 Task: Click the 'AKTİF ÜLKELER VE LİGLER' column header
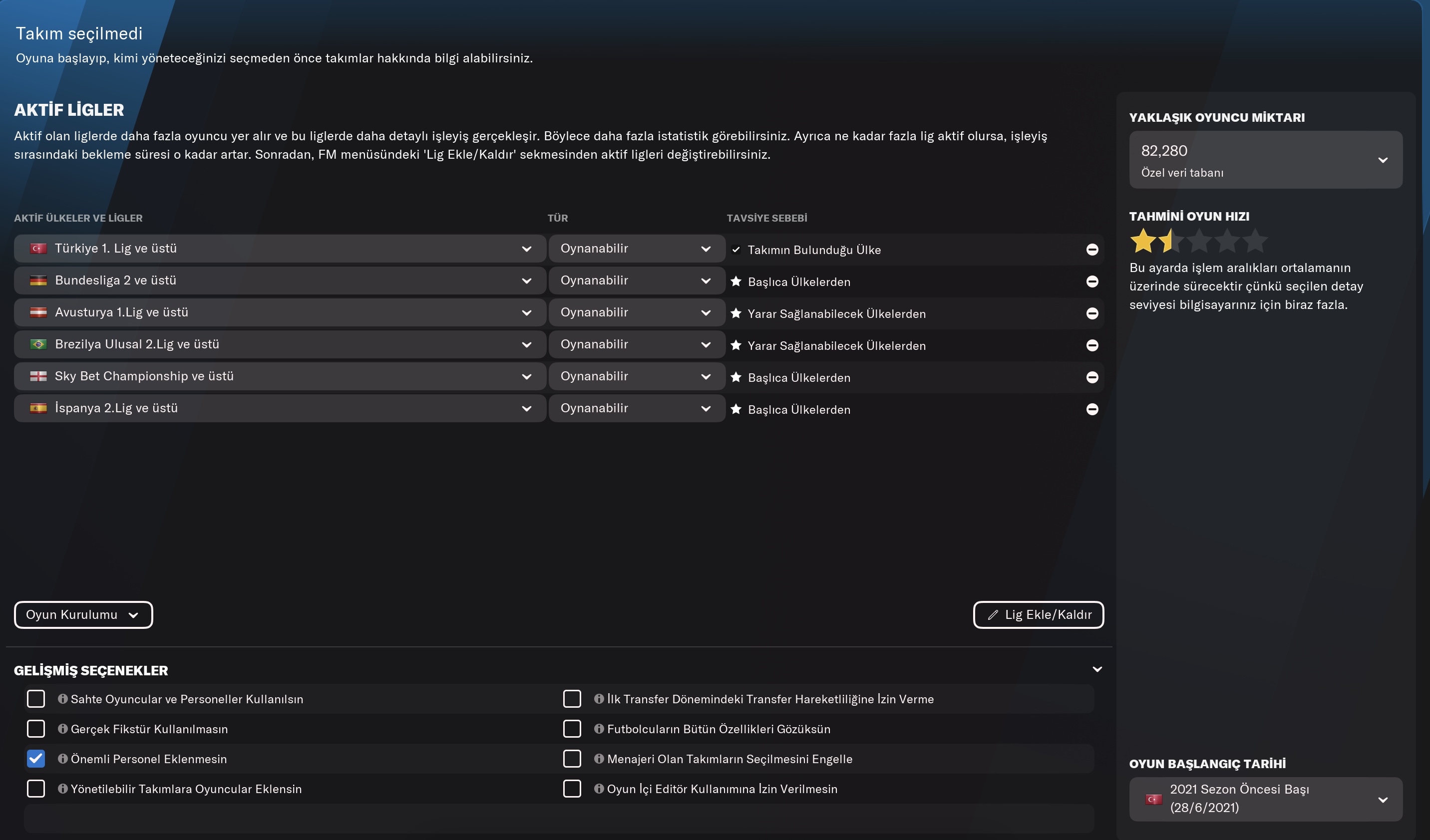point(78,218)
